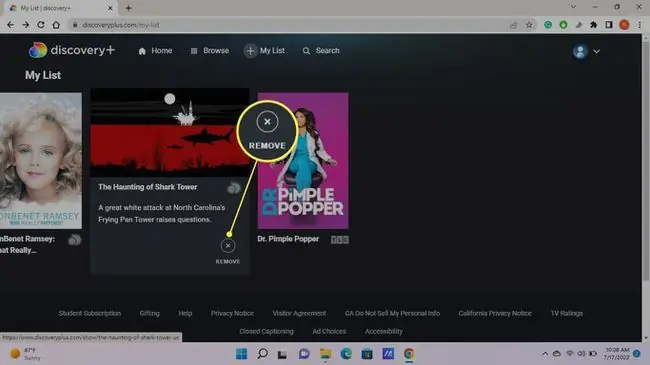650x365 pixels.
Task: Go back in browser
Action: click(10, 25)
